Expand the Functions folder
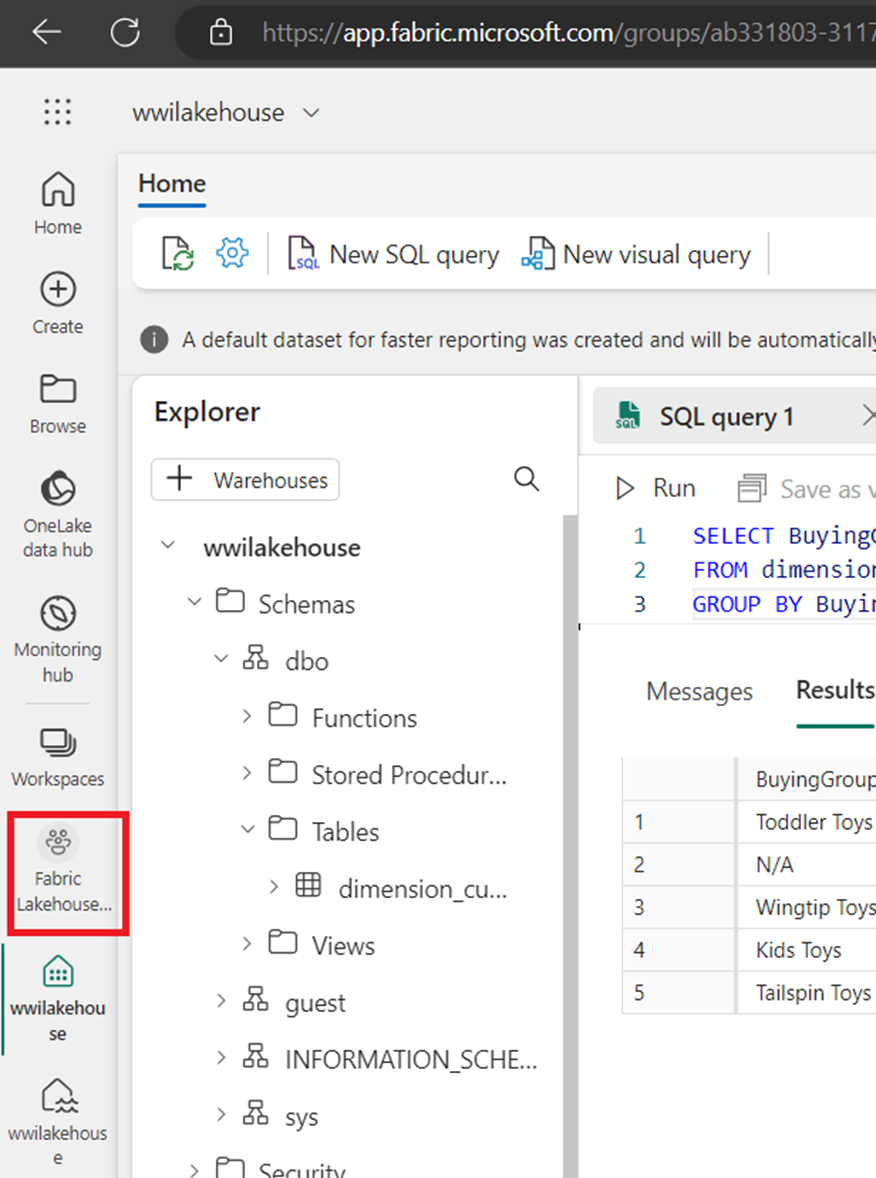The width and height of the screenshot is (876, 1178). point(247,716)
